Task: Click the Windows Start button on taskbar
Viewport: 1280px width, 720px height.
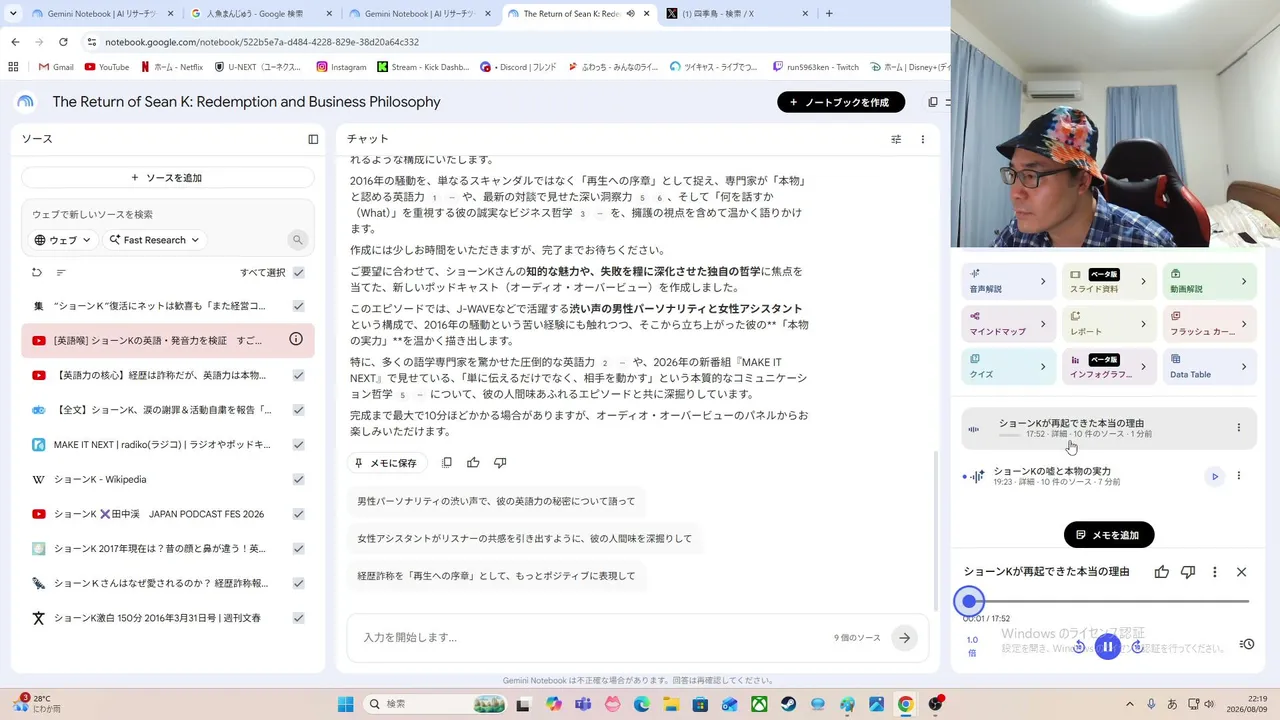Action: click(x=346, y=704)
